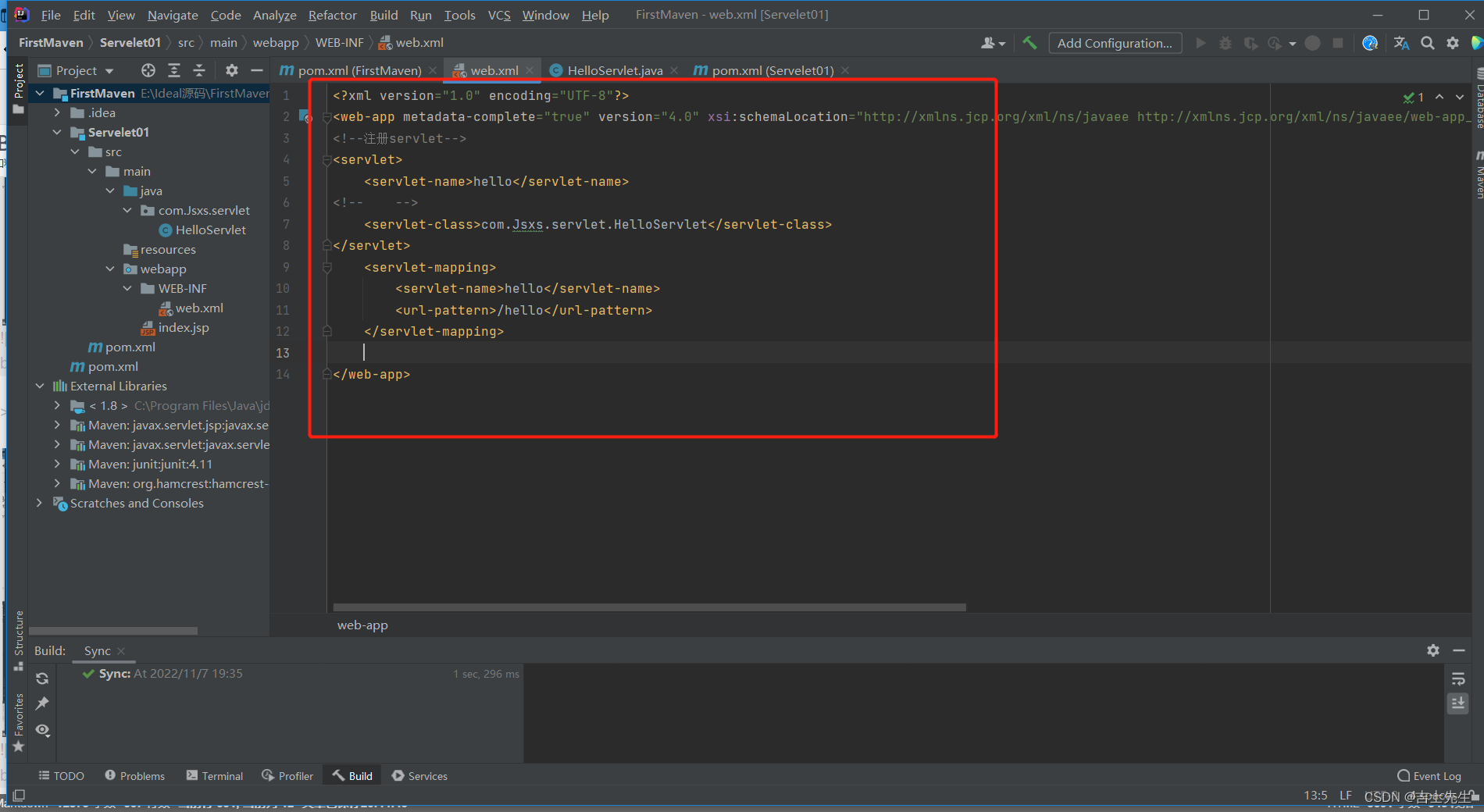Open the Terminal tool window
Screen dimensions: 1484x812
coord(215,776)
